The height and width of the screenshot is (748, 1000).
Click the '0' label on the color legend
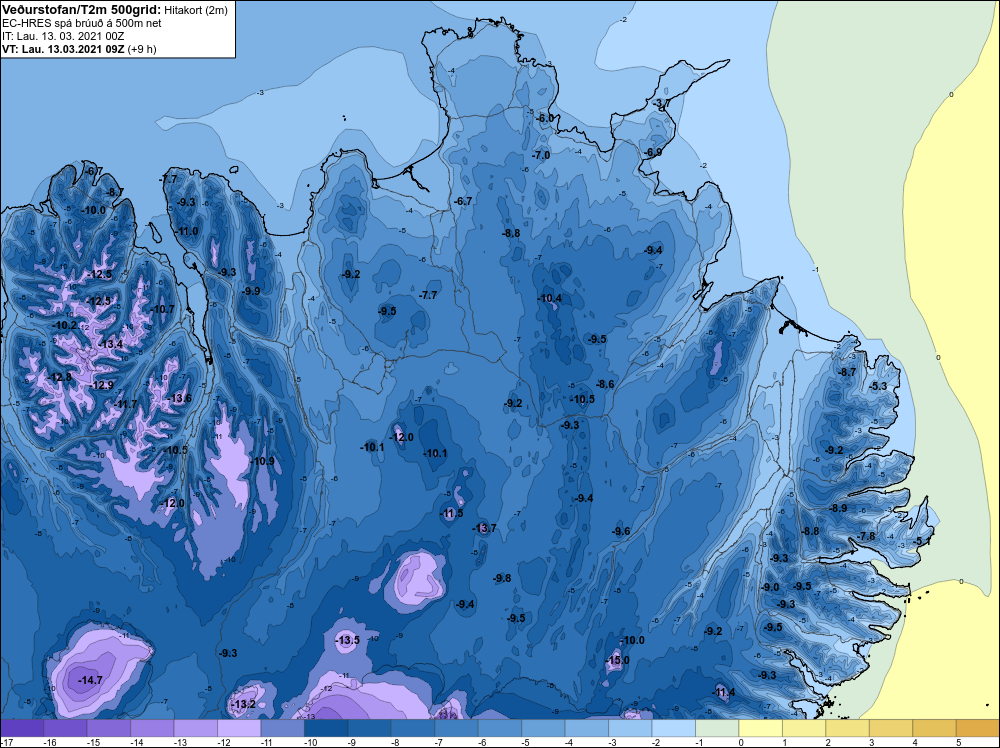pyautogui.click(x=740, y=742)
